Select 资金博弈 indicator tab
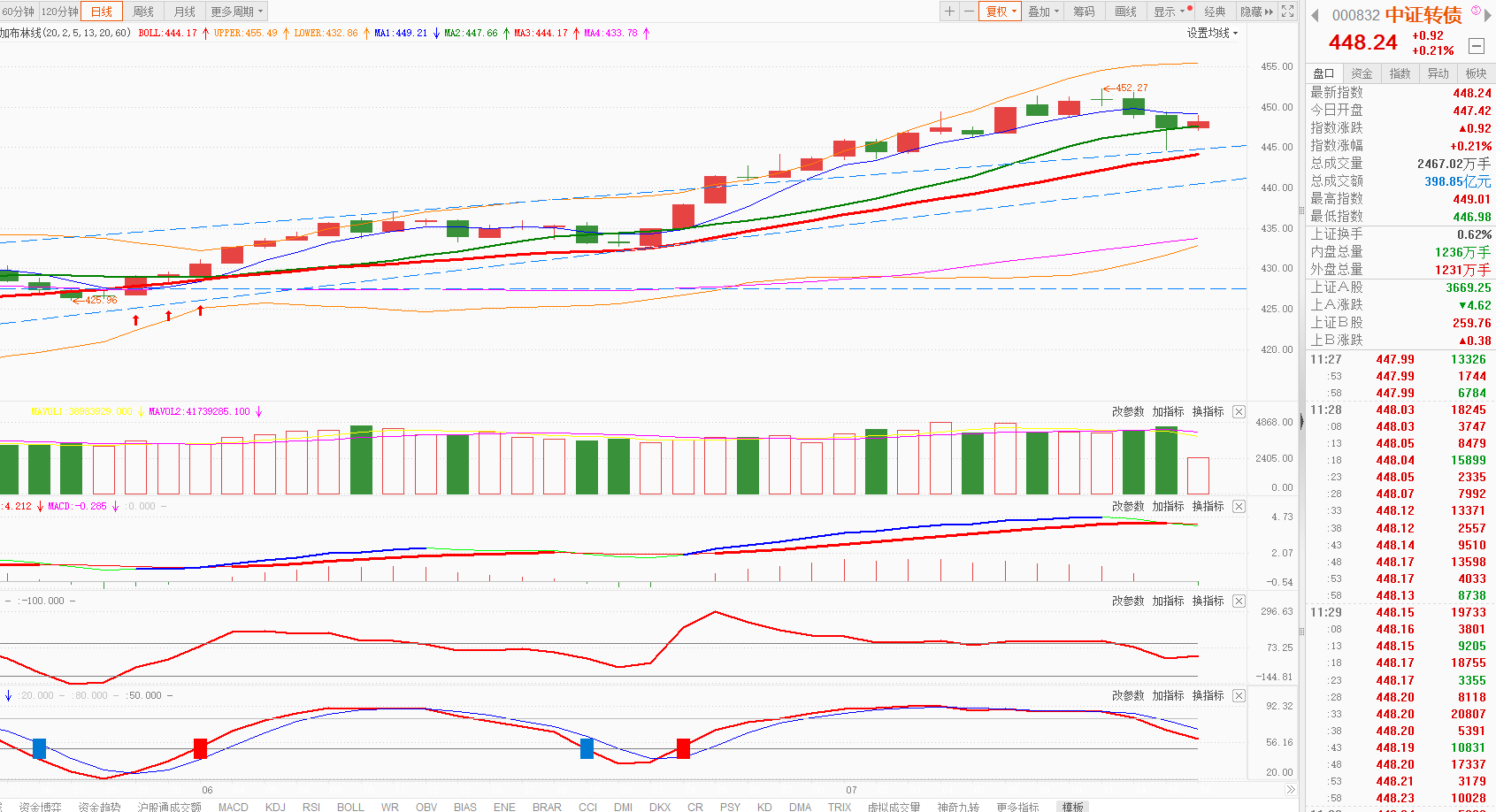Screen dimensions: 1496x812 41,807
